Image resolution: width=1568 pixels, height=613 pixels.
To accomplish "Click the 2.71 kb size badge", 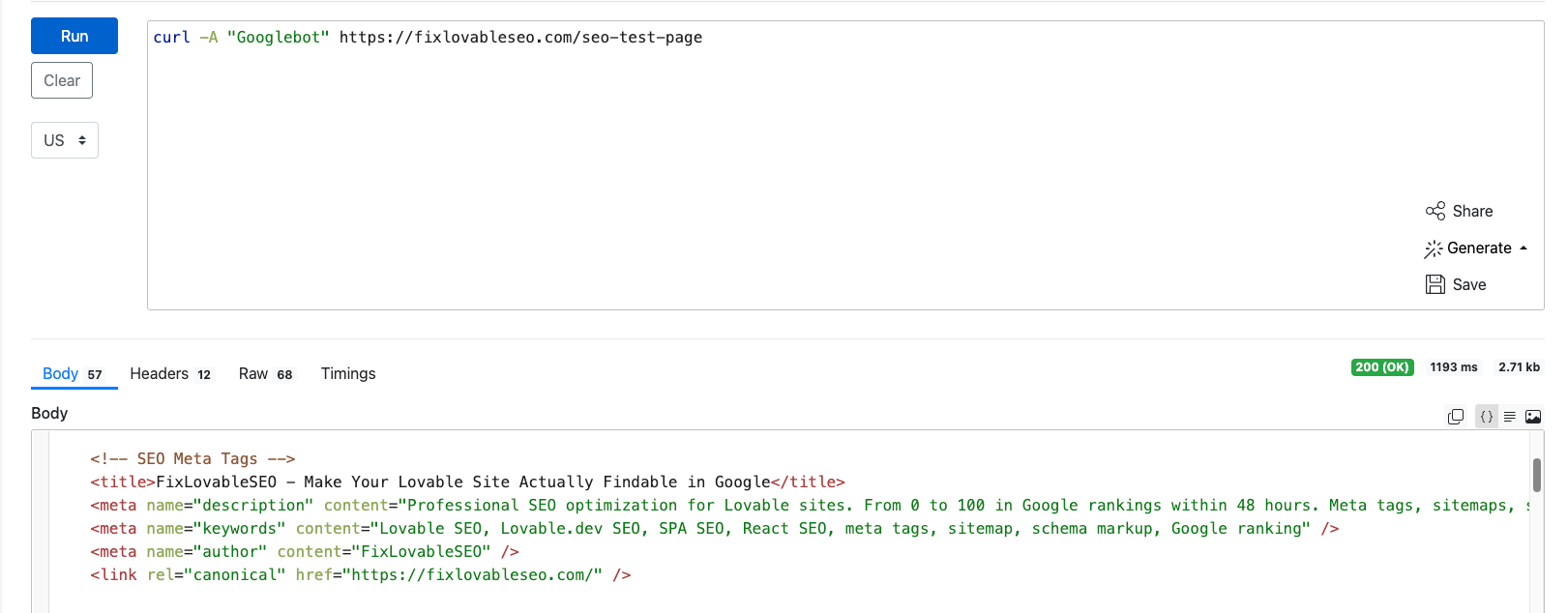I will (x=1519, y=367).
